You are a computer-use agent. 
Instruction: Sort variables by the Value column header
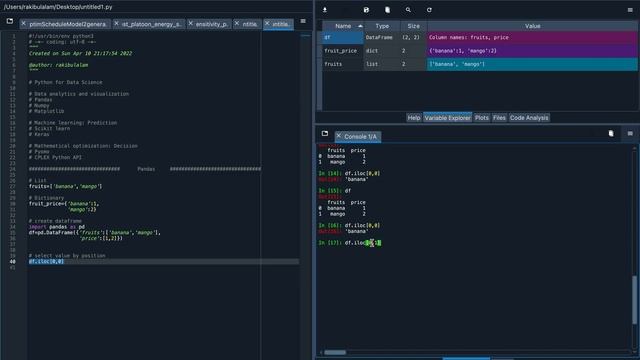(532, 26)
